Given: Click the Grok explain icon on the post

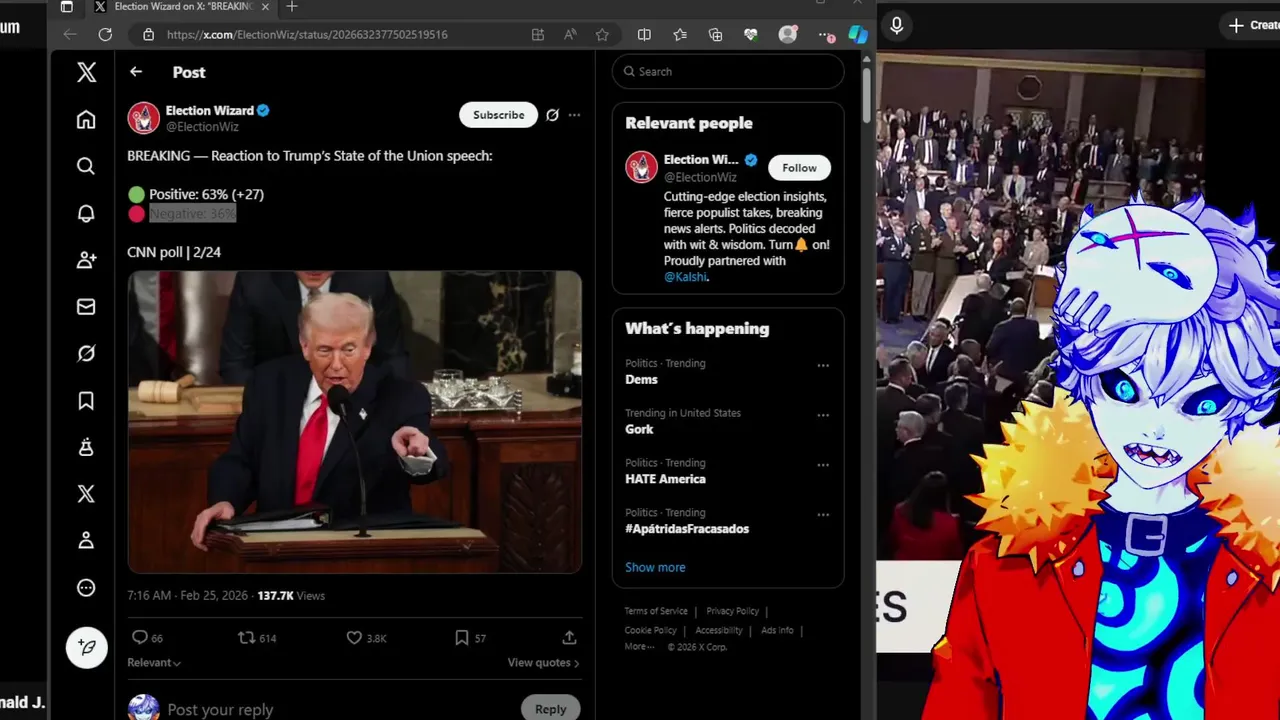Looking at the screenshot, I should tap(552, 115).
